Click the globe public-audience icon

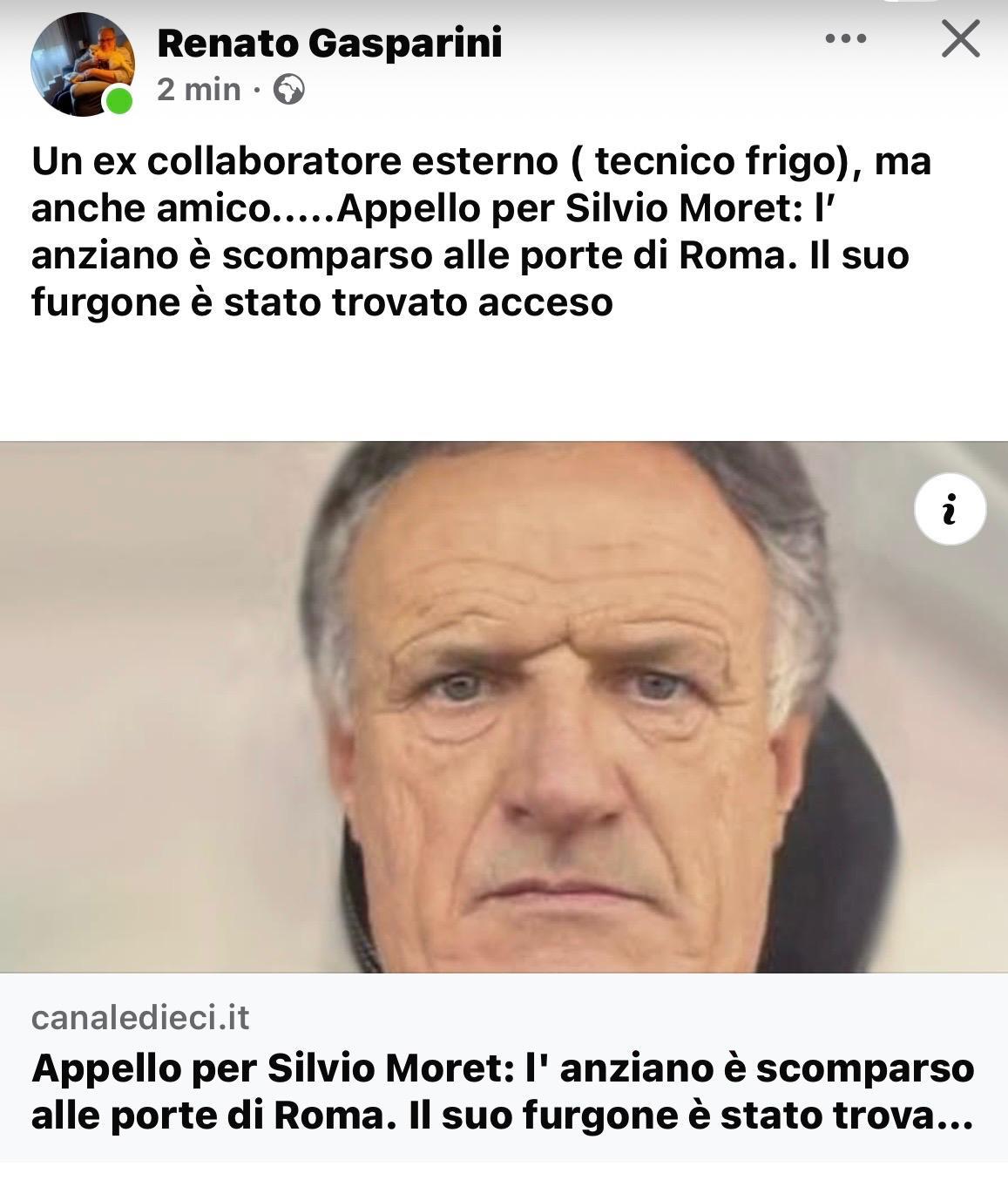tap(288, 90)
